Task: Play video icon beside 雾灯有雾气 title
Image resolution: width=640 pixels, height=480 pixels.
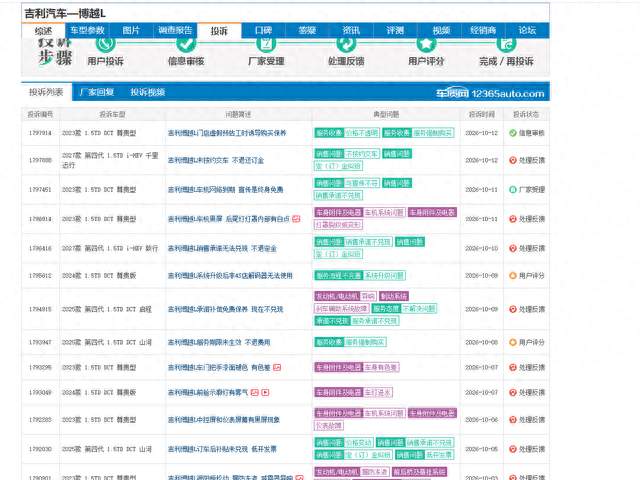Action: tap(265, 392)
